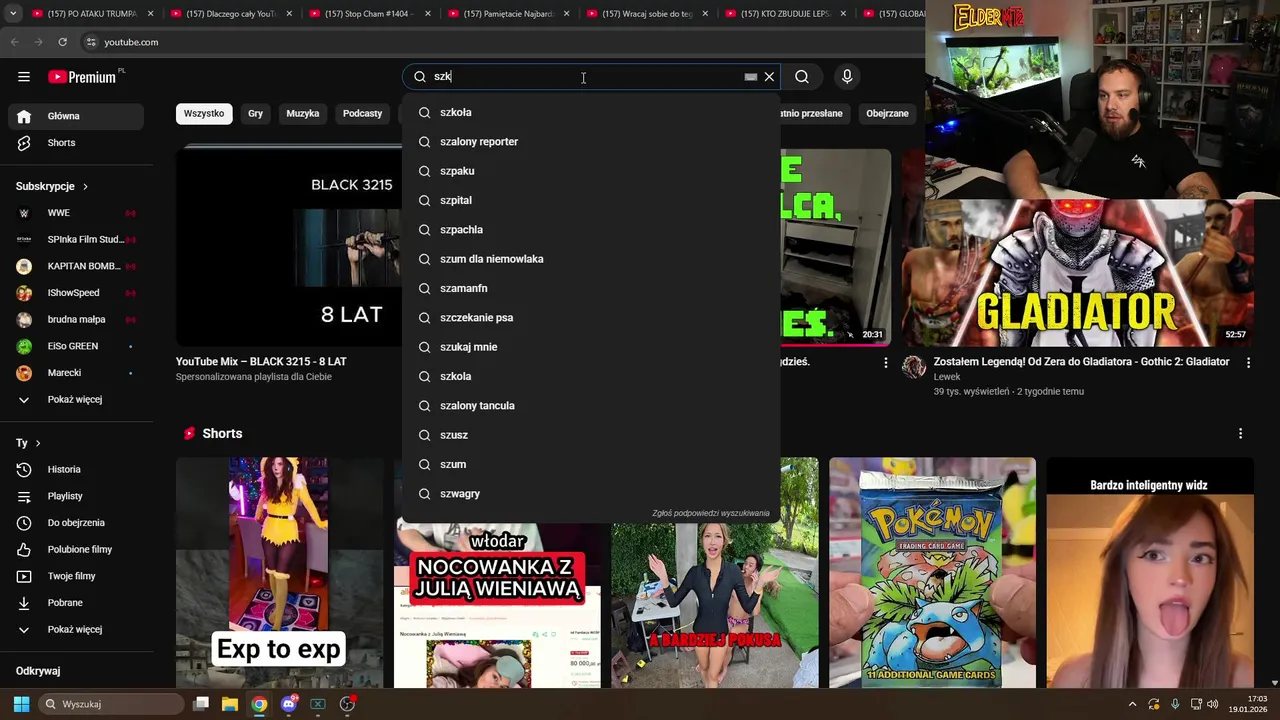Select the Główna sidebar item
Viewport: 1280px width, 720px height.
(x=76, y=116)
